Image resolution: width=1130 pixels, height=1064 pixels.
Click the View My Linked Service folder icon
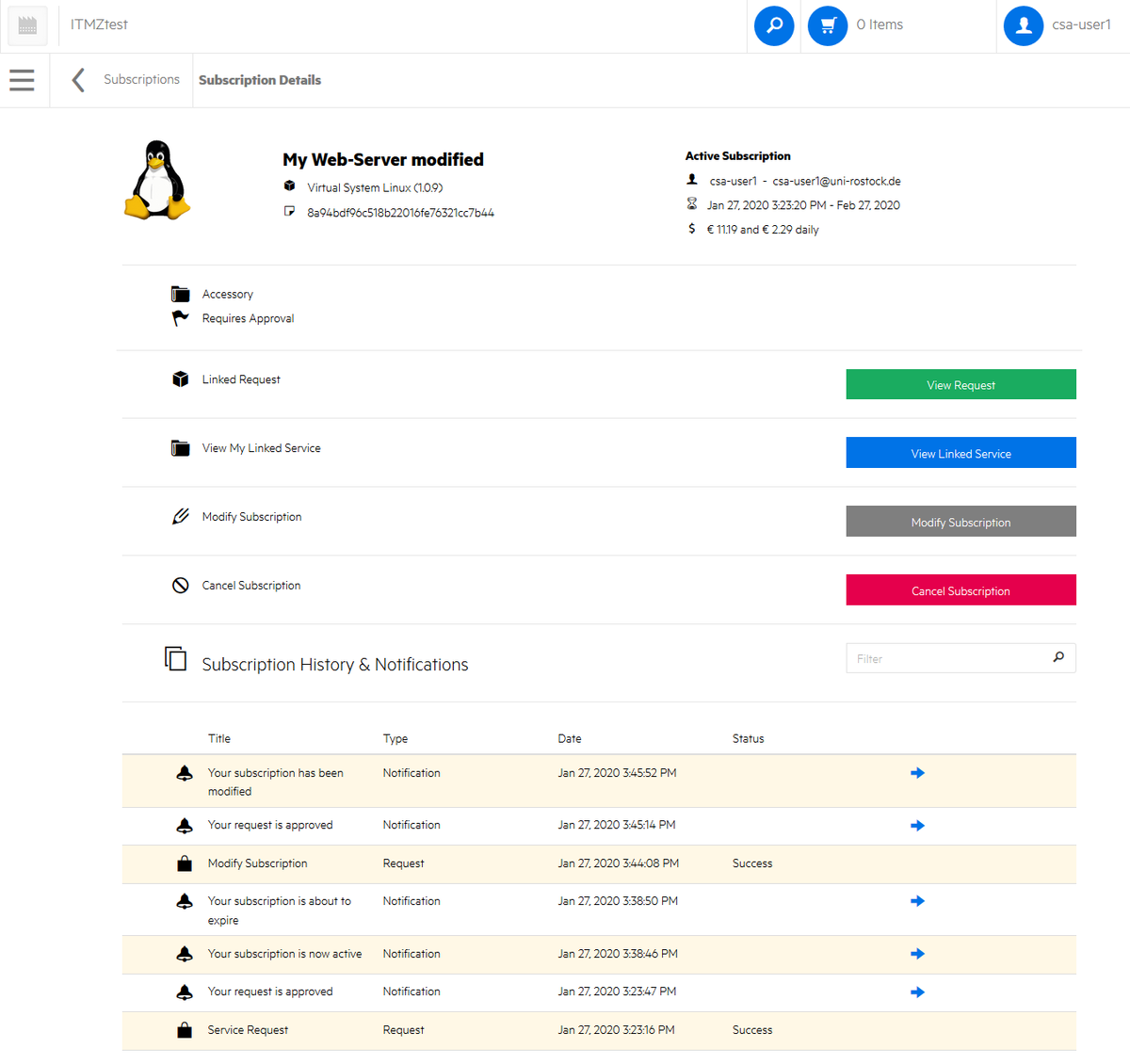click(x=180, y=448)
